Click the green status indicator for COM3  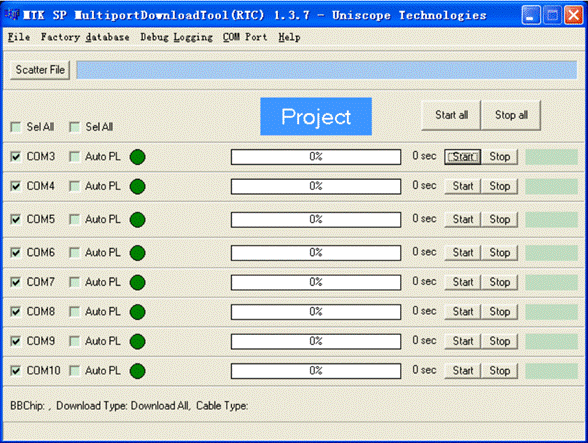(x=138, y=157)
